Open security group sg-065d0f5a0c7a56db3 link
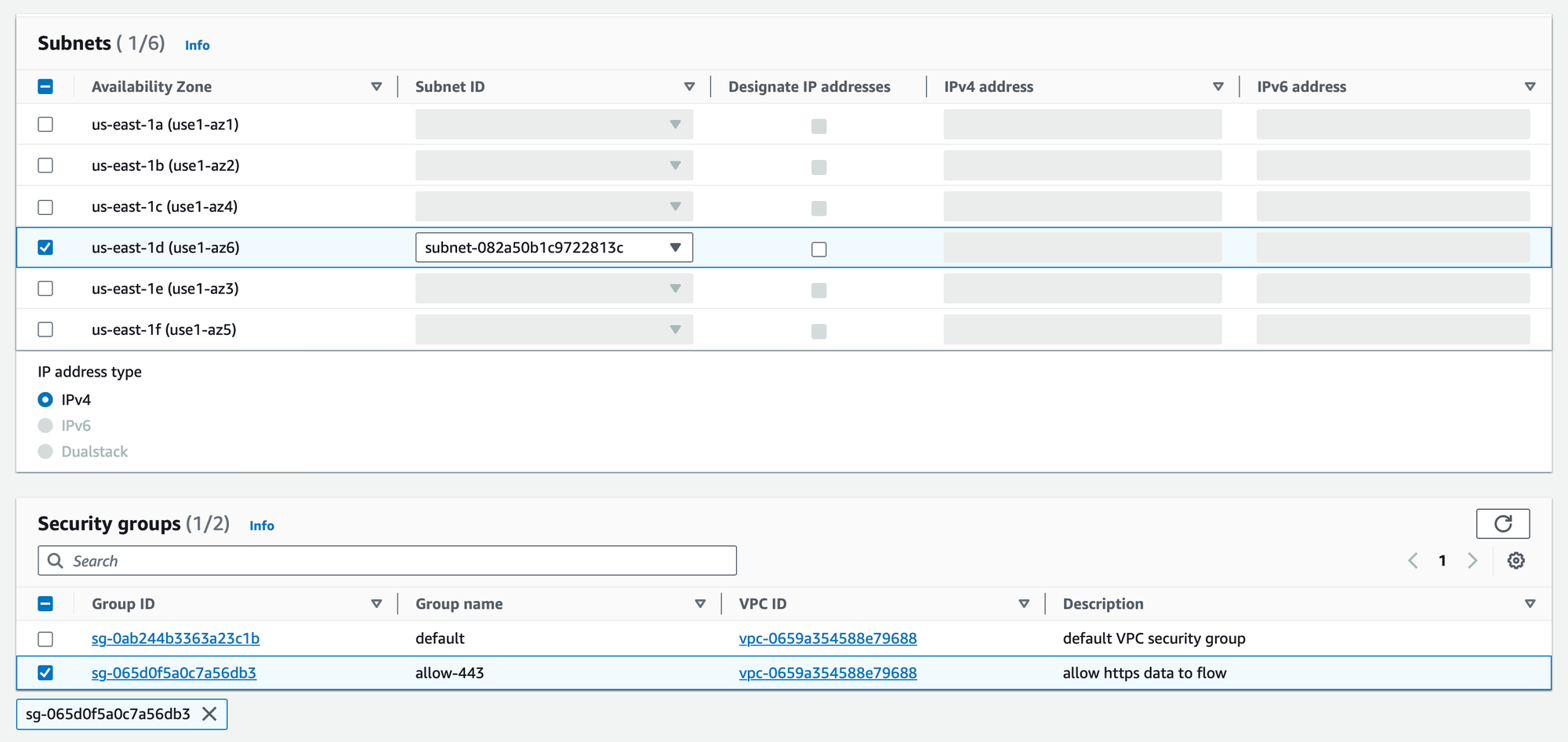1568x742 pixels. 174,672
